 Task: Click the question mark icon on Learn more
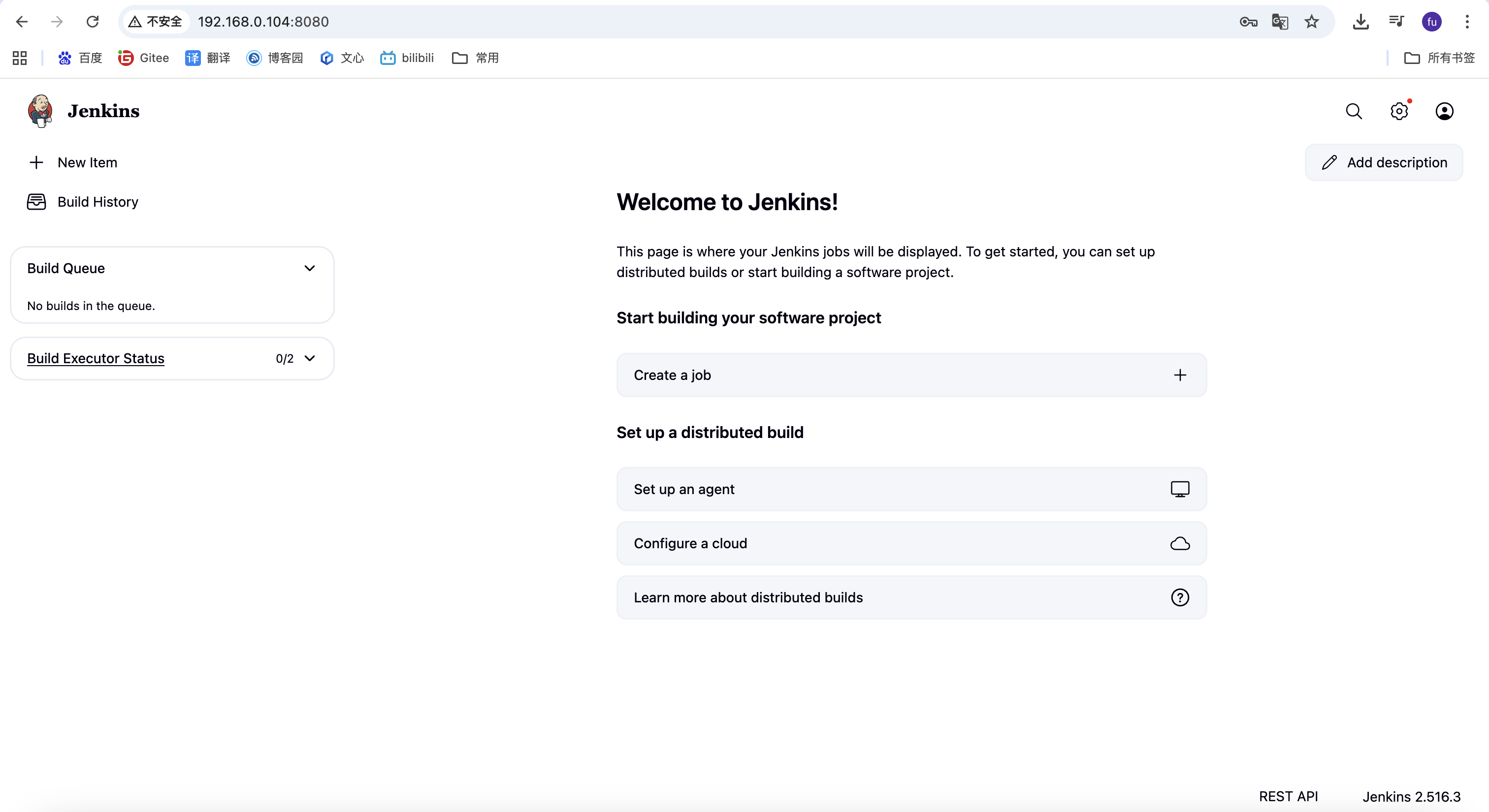coord(1179,597)
